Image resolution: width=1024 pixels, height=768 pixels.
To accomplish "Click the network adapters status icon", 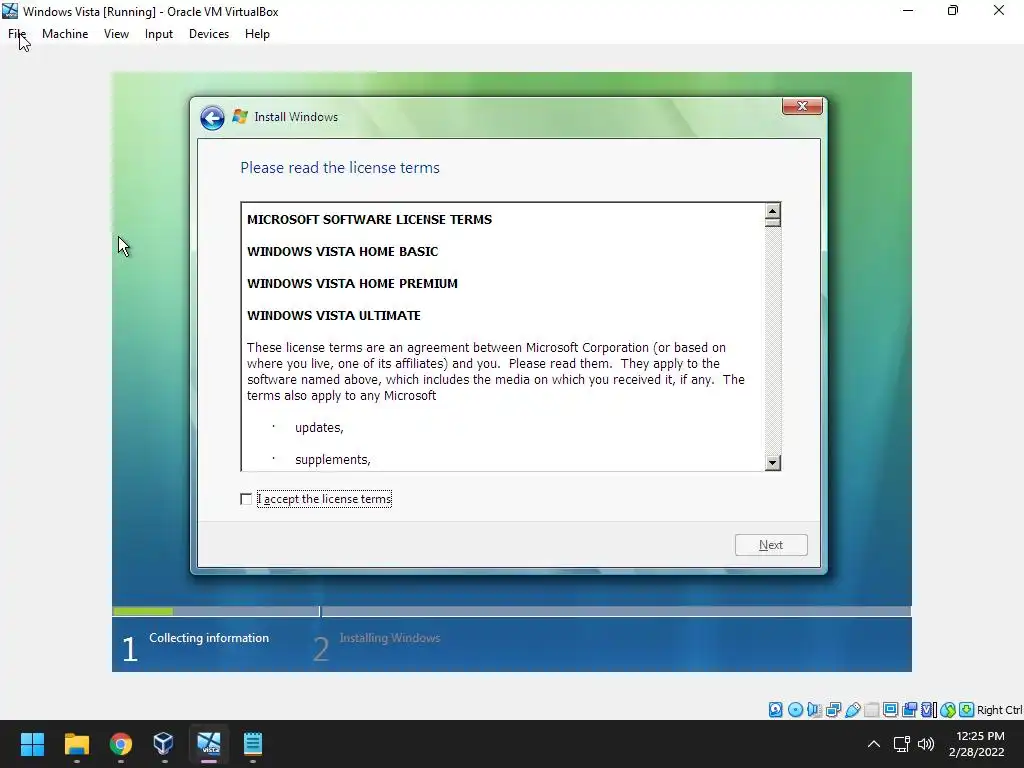I will [833, 710].
